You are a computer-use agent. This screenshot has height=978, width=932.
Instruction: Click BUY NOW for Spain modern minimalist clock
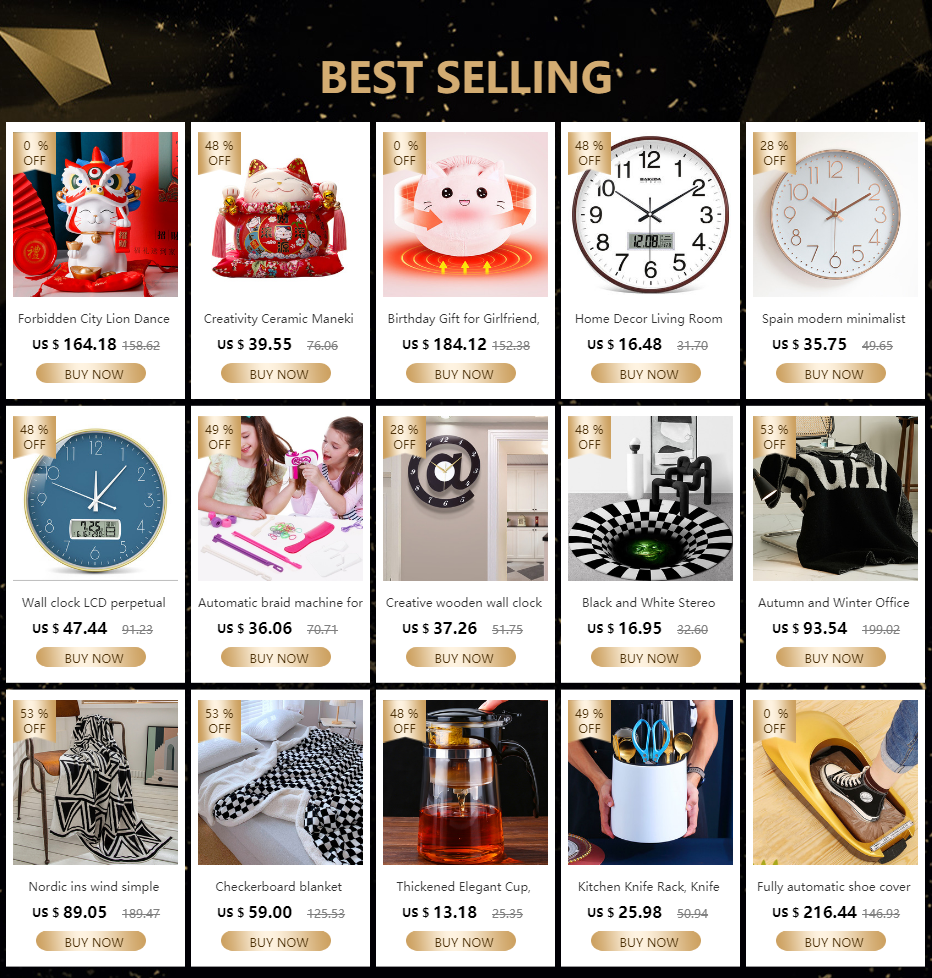(x=831, y=374)
